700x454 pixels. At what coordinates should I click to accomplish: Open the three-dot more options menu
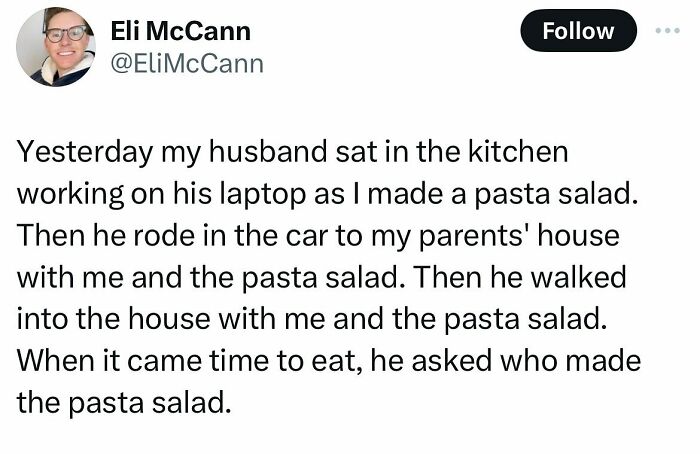(x=667, y=30)
